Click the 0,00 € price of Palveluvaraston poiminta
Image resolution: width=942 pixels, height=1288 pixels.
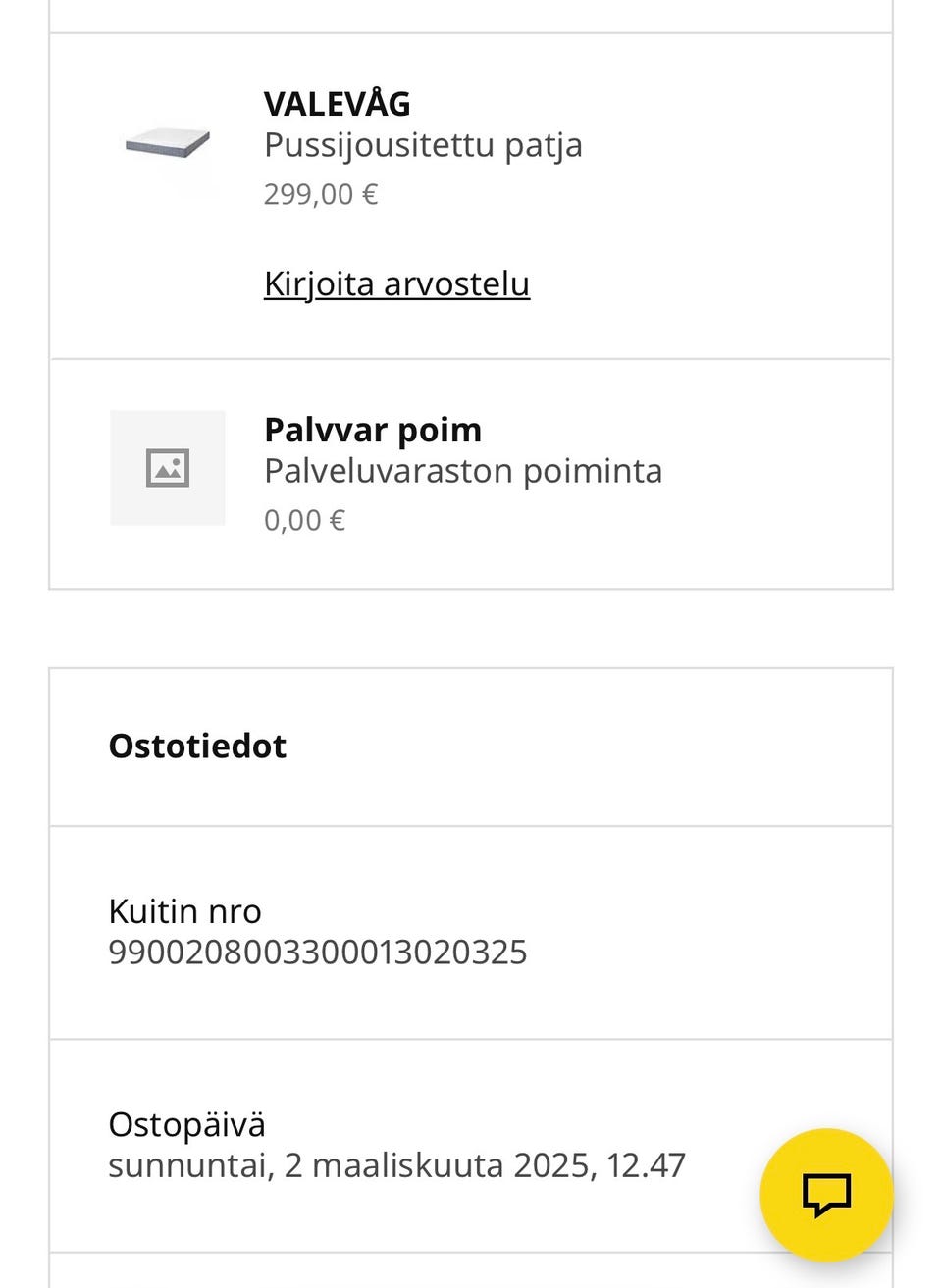304,519
